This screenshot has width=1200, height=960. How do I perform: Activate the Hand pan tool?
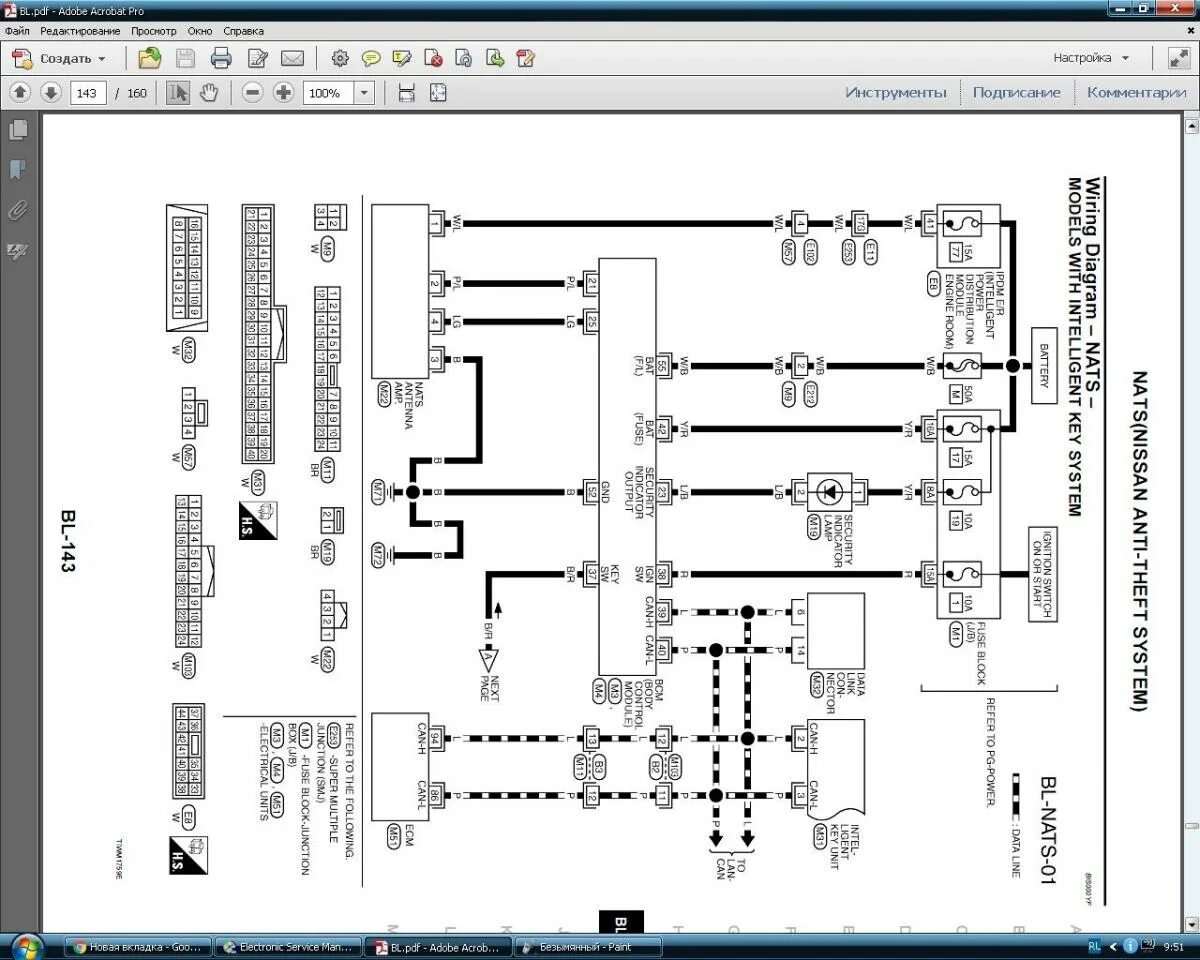pos(209,93)
